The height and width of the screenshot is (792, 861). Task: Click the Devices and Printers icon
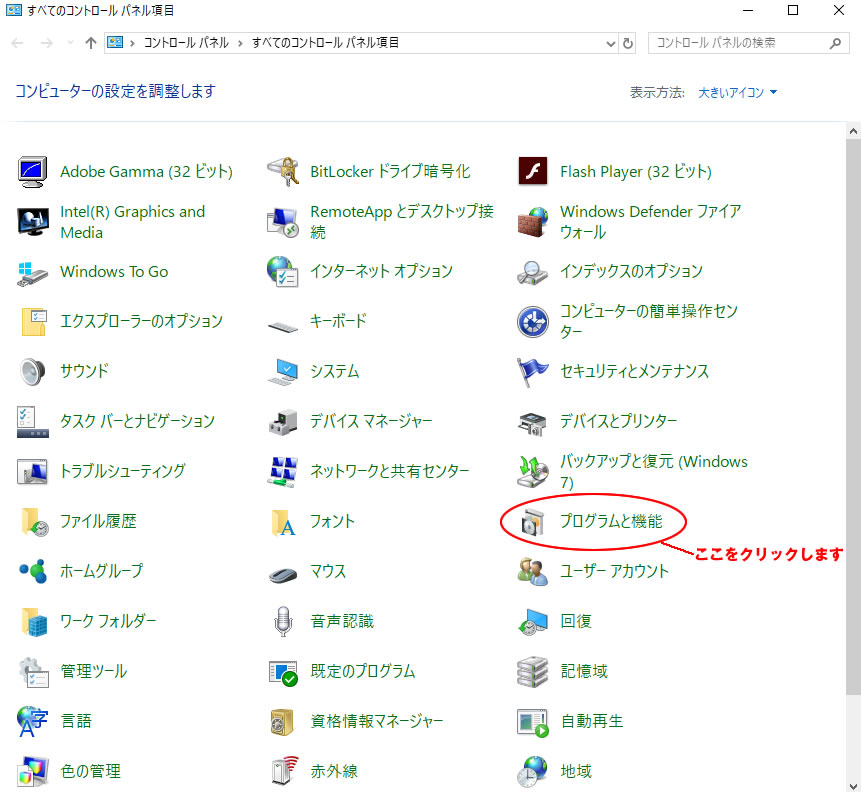point(533,423)
